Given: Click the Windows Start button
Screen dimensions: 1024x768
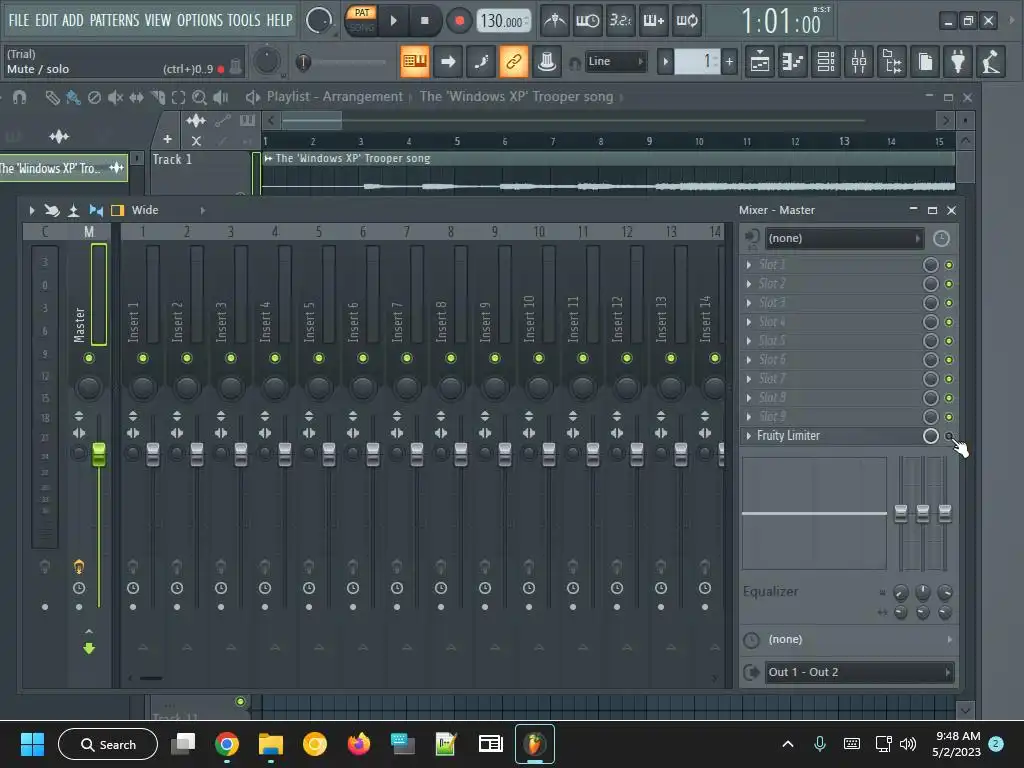Looking at the screenshot, I should (32, 744).
